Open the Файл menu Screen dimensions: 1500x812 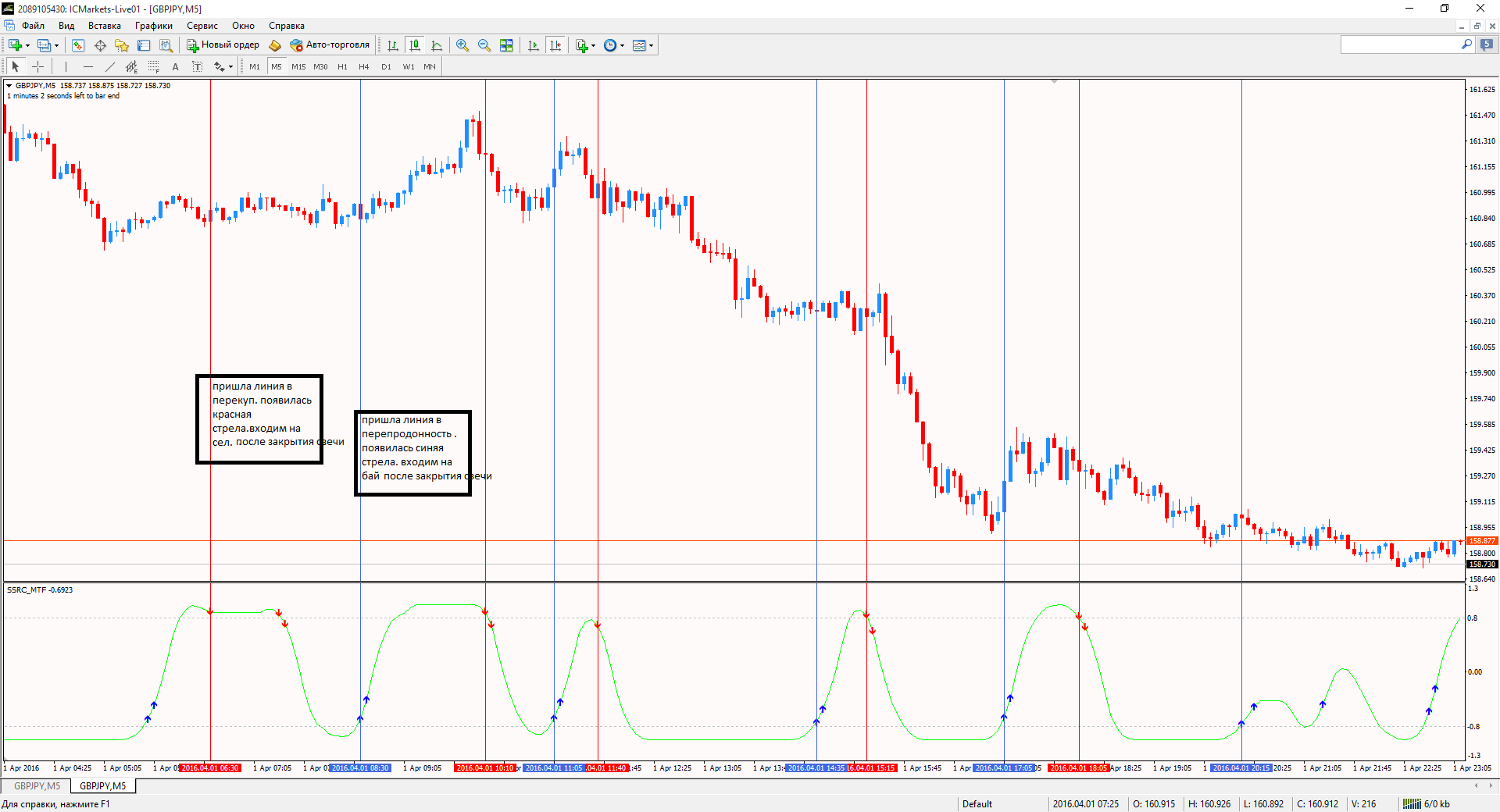pos(33,26)
